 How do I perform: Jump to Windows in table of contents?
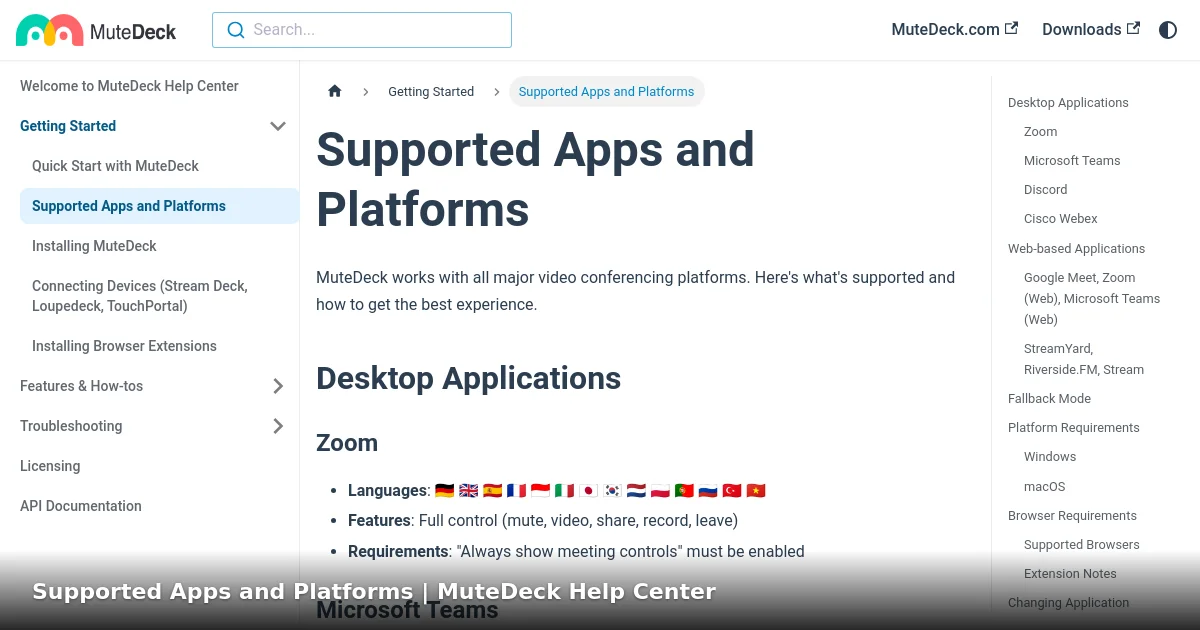tap(1050, 457)
